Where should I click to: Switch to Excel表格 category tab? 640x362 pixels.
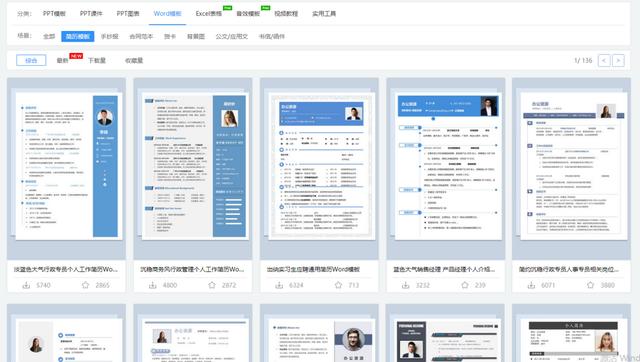point(209,13)
